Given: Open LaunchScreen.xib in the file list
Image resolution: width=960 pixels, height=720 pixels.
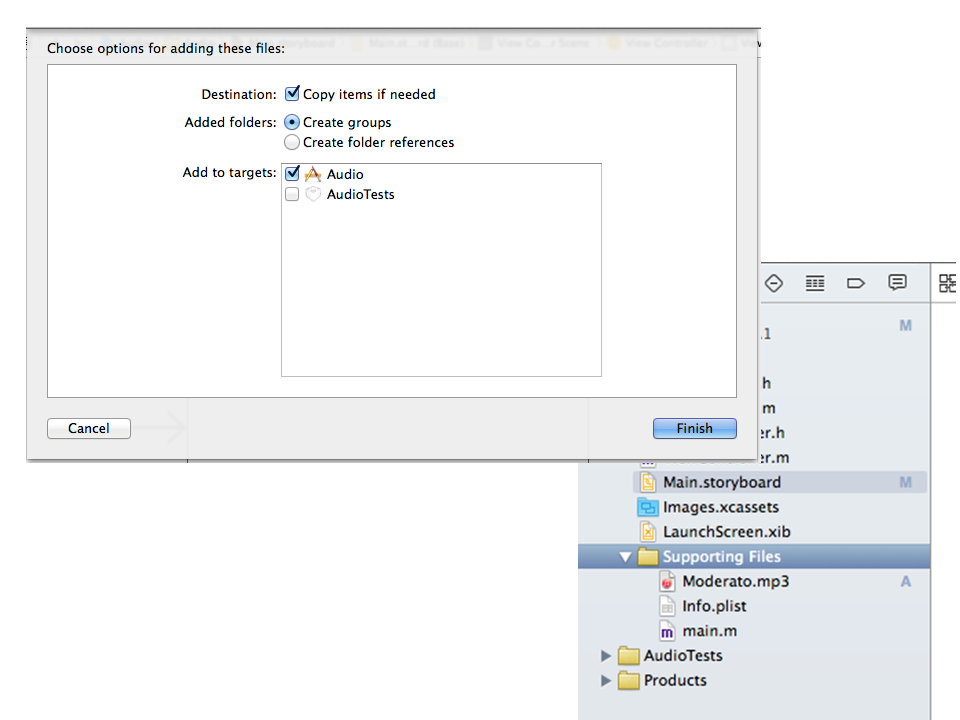Looking at the screenshot, I should point(726,532).
